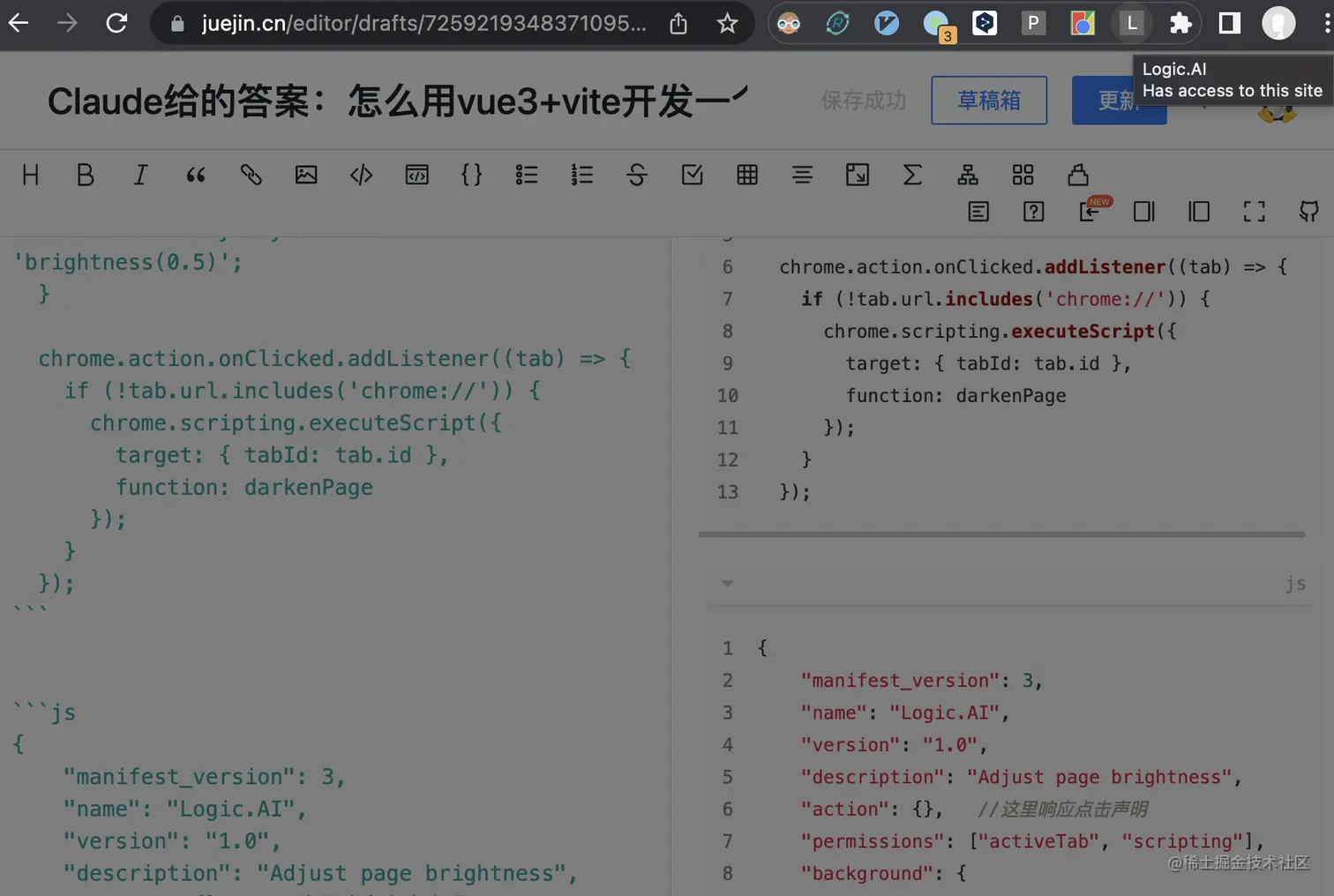Open the GitHub source link icon
1334x896 pixels.
[1309, 212]
